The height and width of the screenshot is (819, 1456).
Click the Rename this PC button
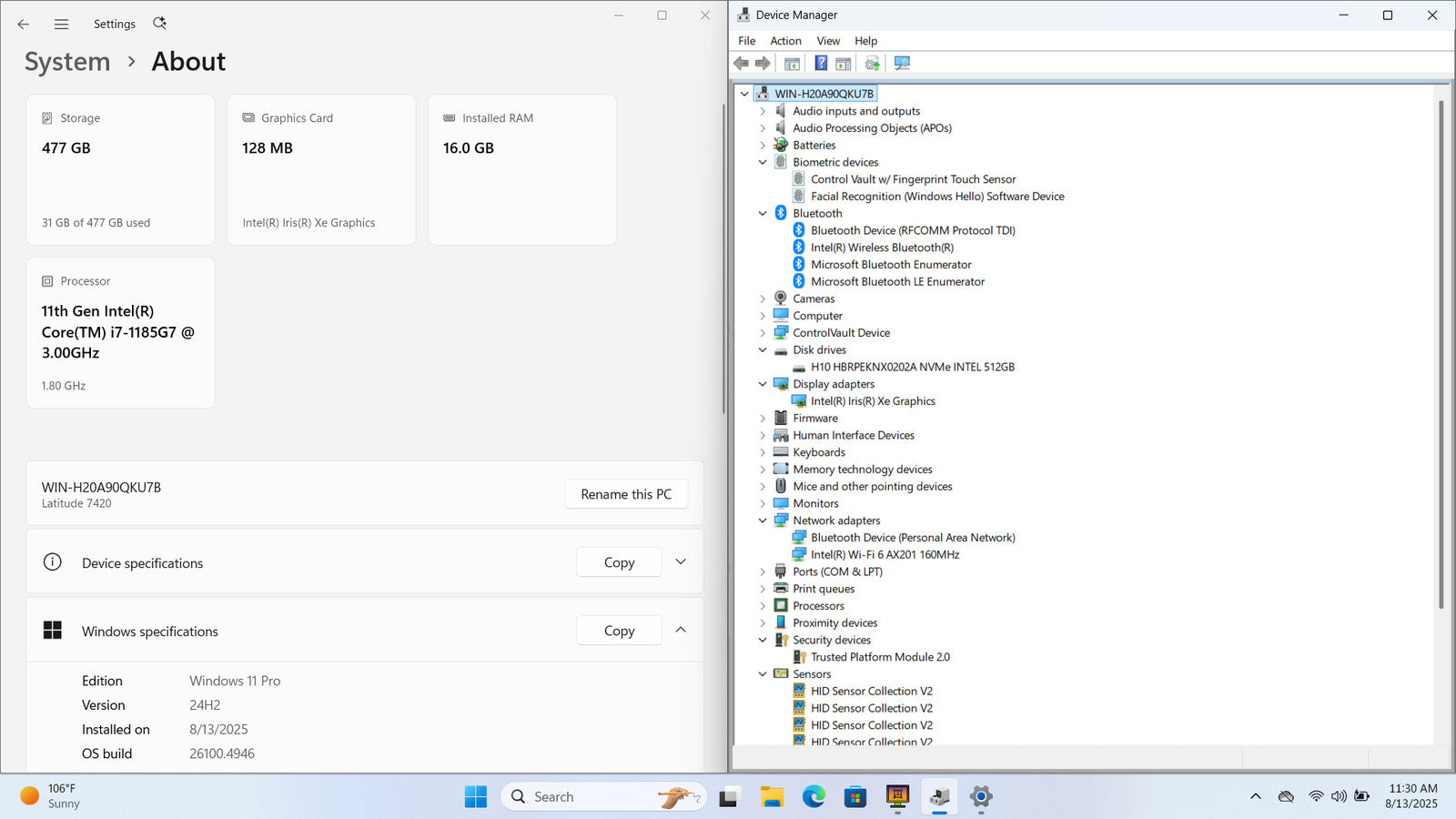[x=626, y=494]
